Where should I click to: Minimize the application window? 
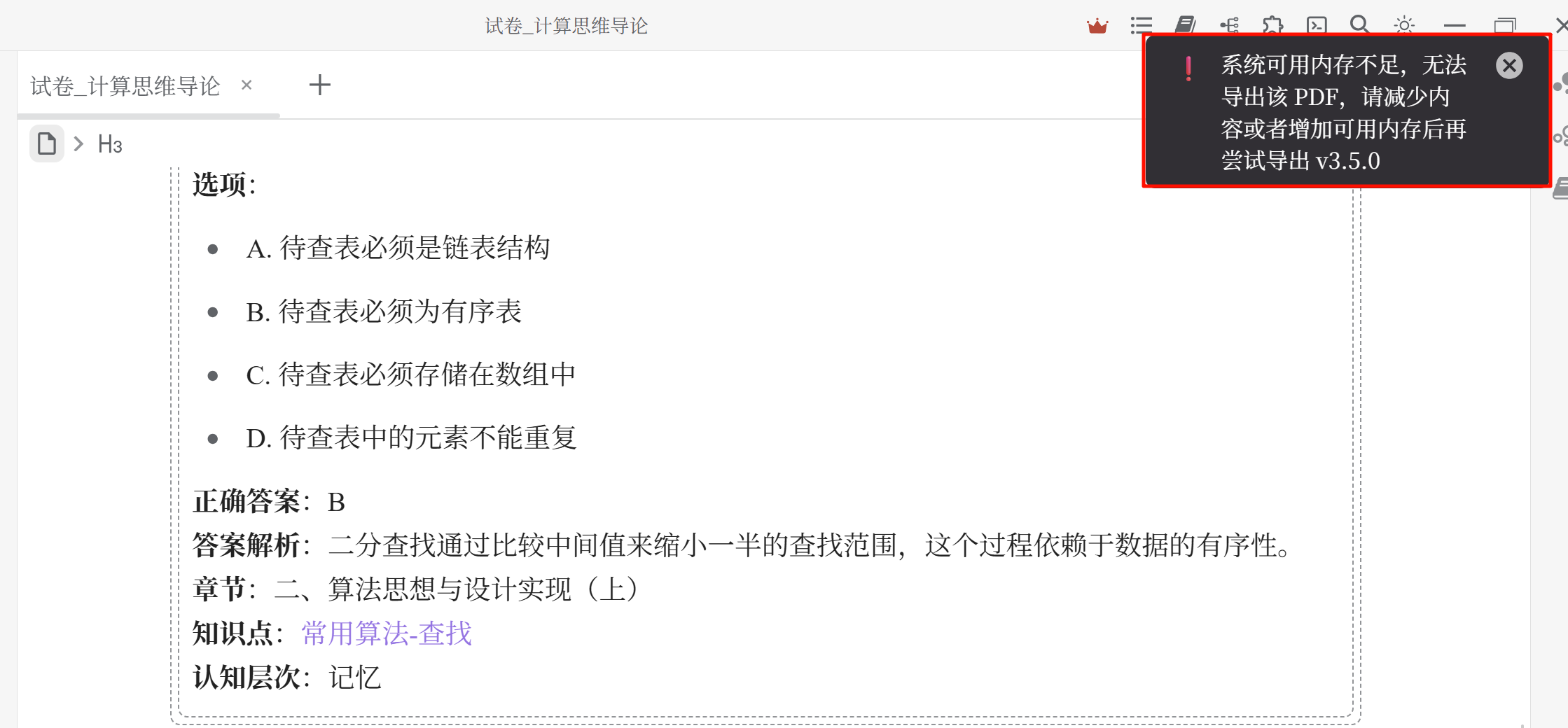tap(1455, 26)
